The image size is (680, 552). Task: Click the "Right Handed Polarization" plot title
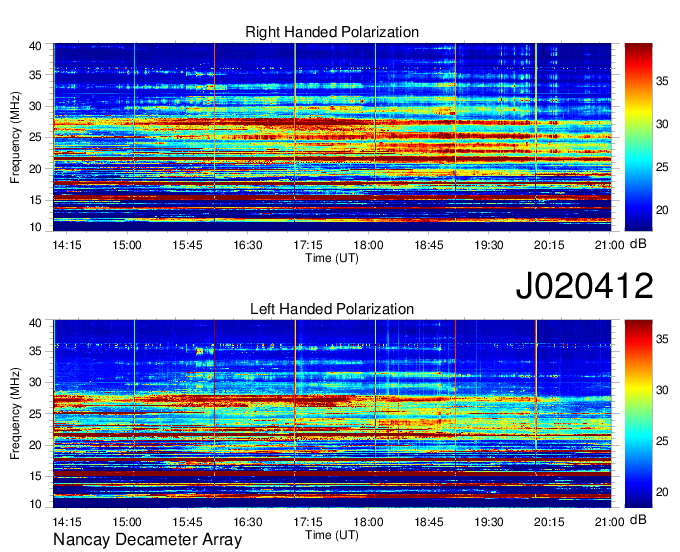tap(332, 32)
